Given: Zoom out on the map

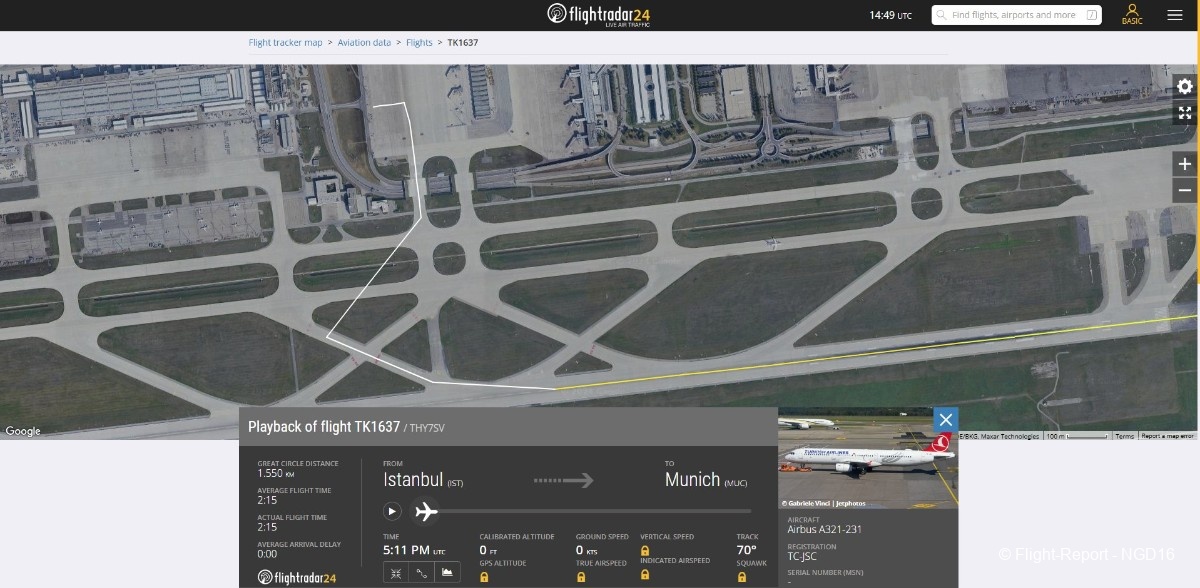Looking at the screenshot, I should coord(1185,190).
